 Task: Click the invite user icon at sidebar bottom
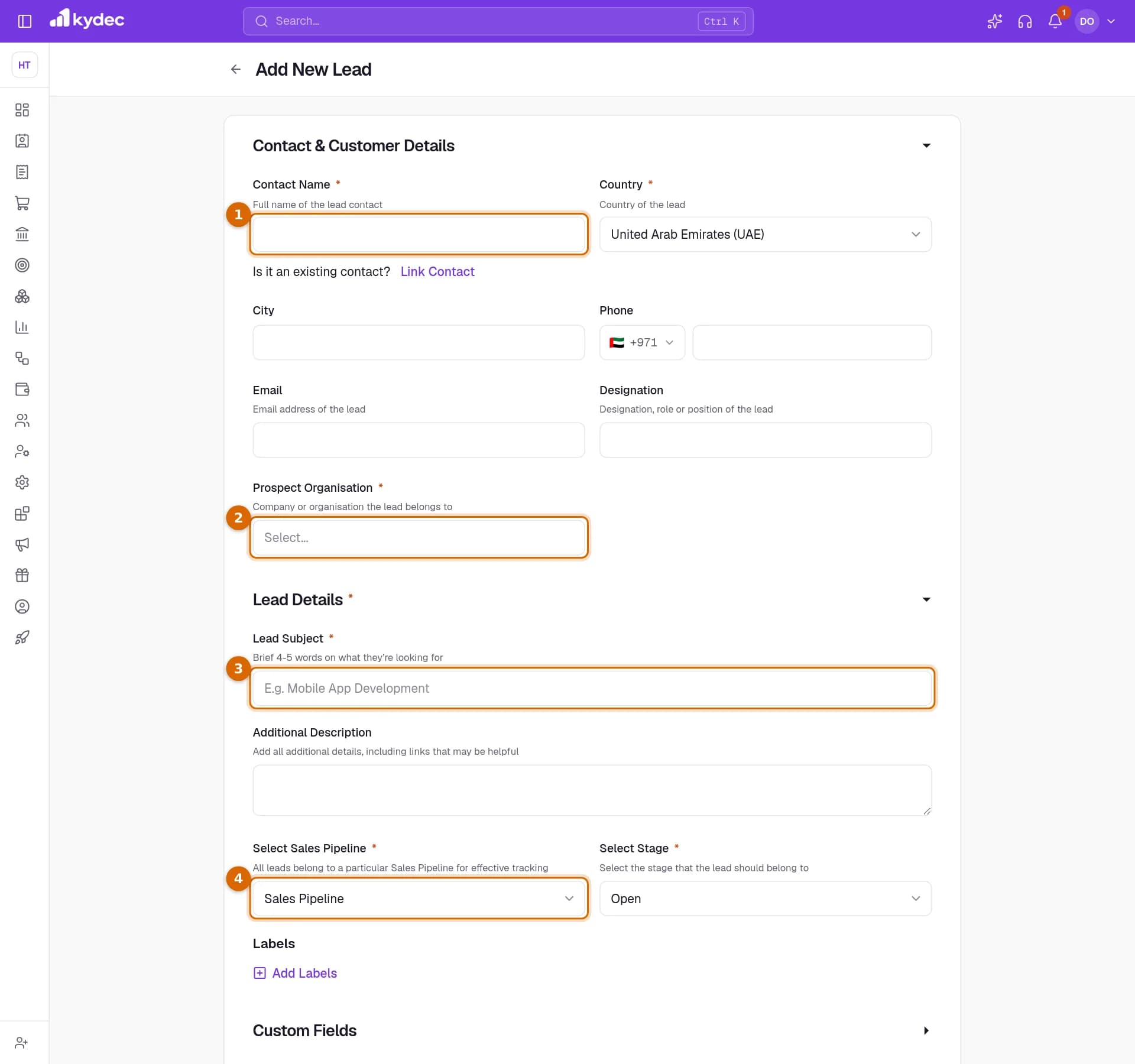(22, 1043)
